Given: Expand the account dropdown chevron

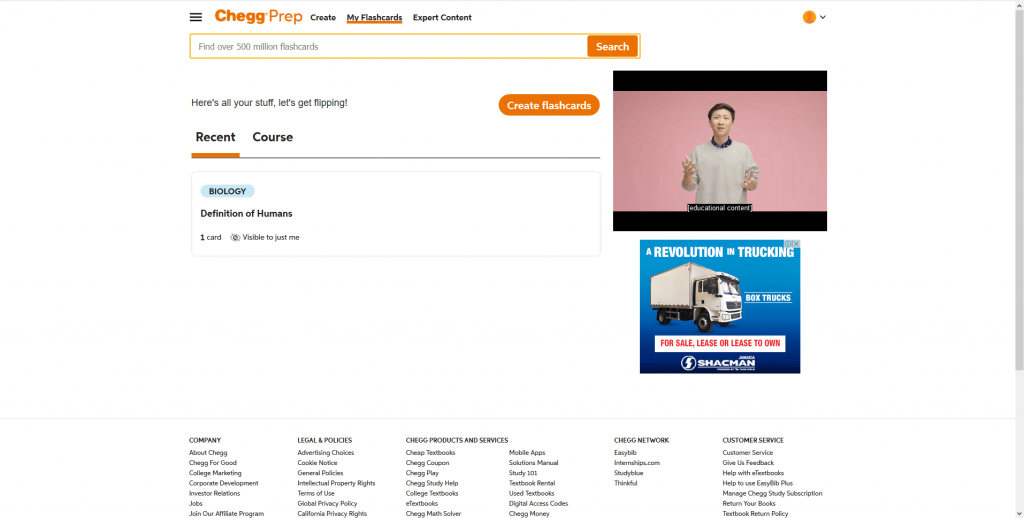Looking at the screenshot, I should pos(823,17).
